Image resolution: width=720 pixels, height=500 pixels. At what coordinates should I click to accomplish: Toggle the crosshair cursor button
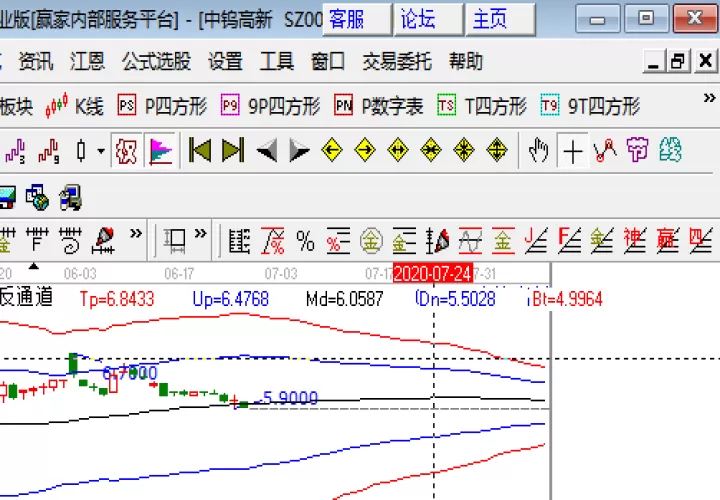point(573,150)
